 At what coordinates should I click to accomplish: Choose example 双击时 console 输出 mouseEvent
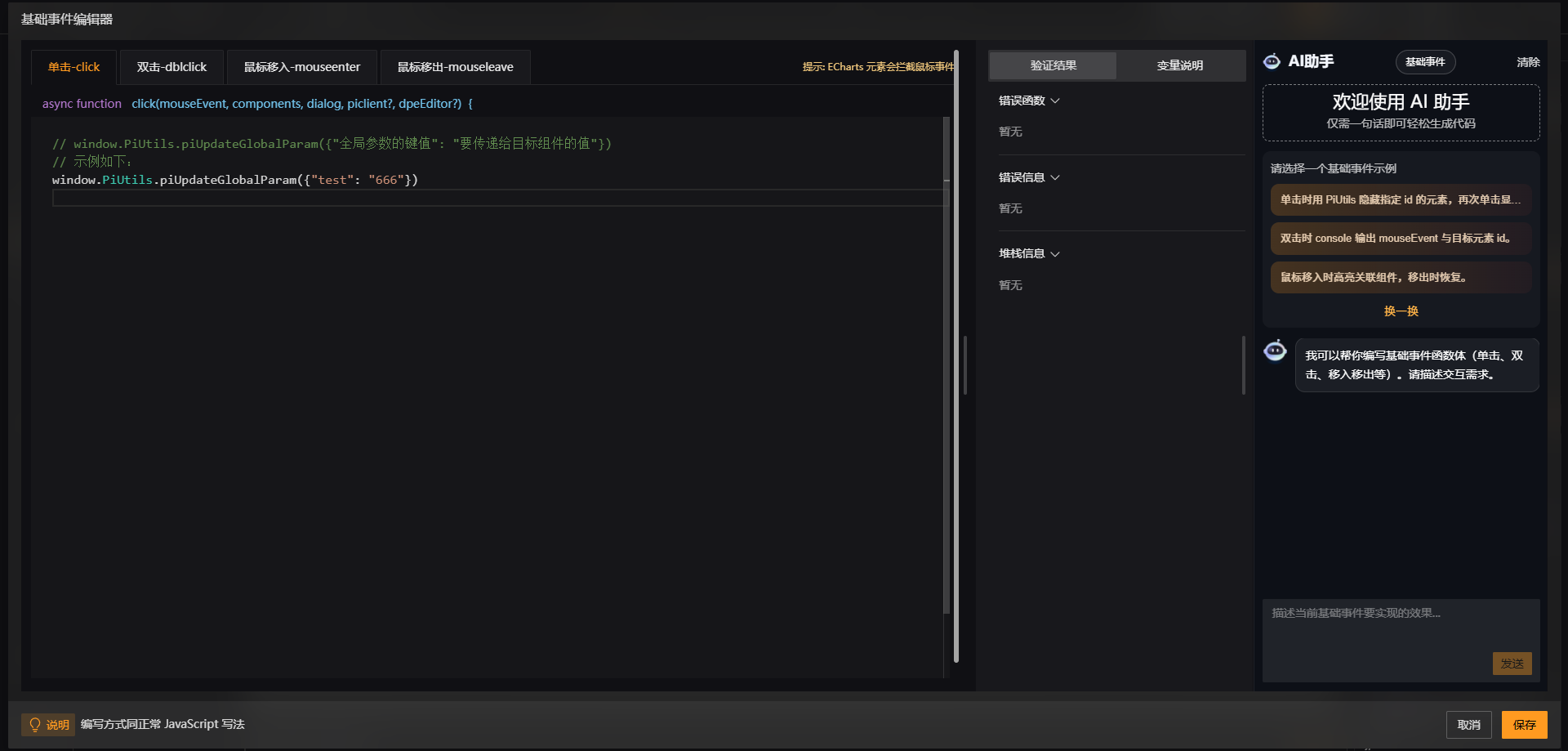pos(1401,239)
